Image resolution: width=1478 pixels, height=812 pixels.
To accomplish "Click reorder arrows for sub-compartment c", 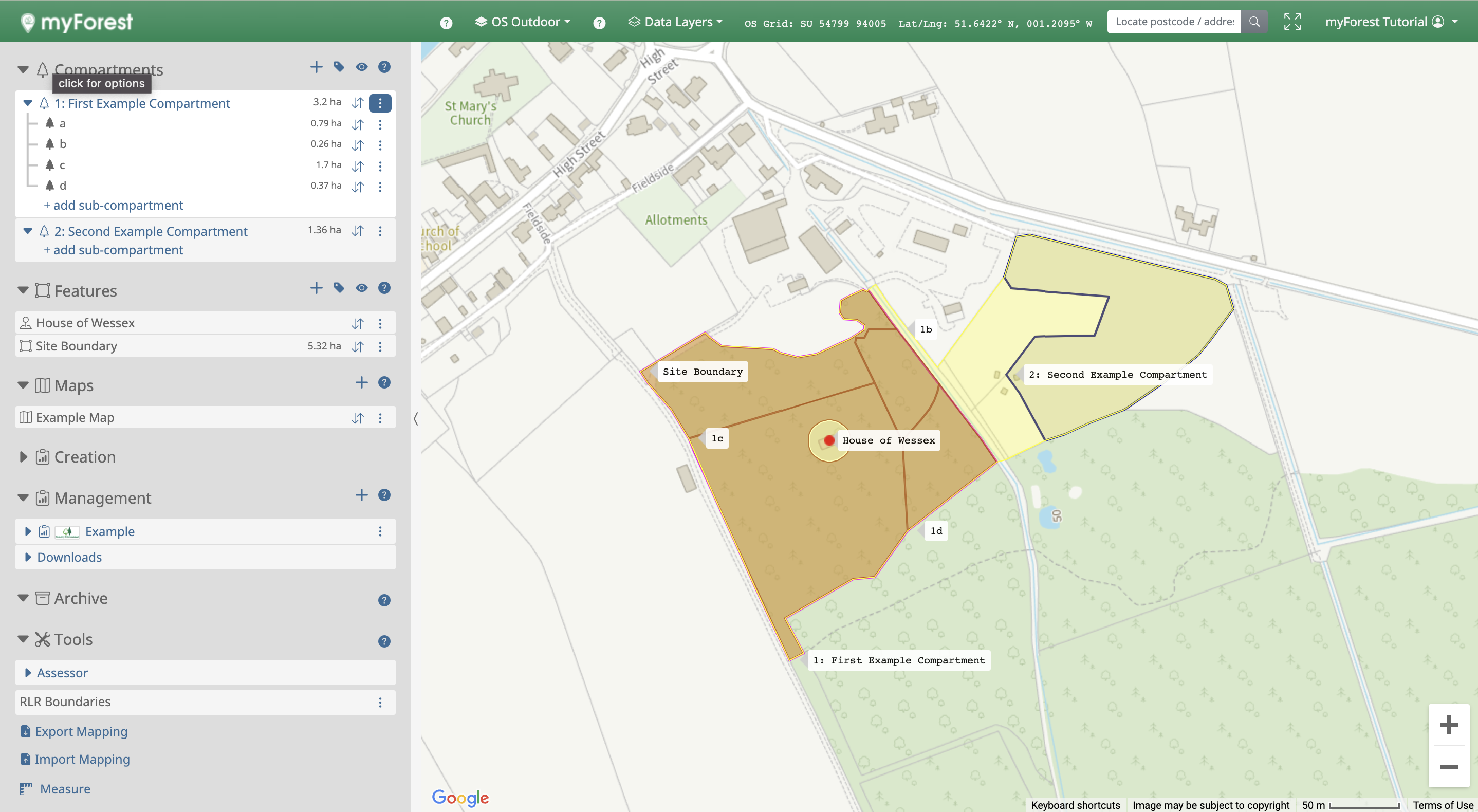I will (x=358, y=166).
